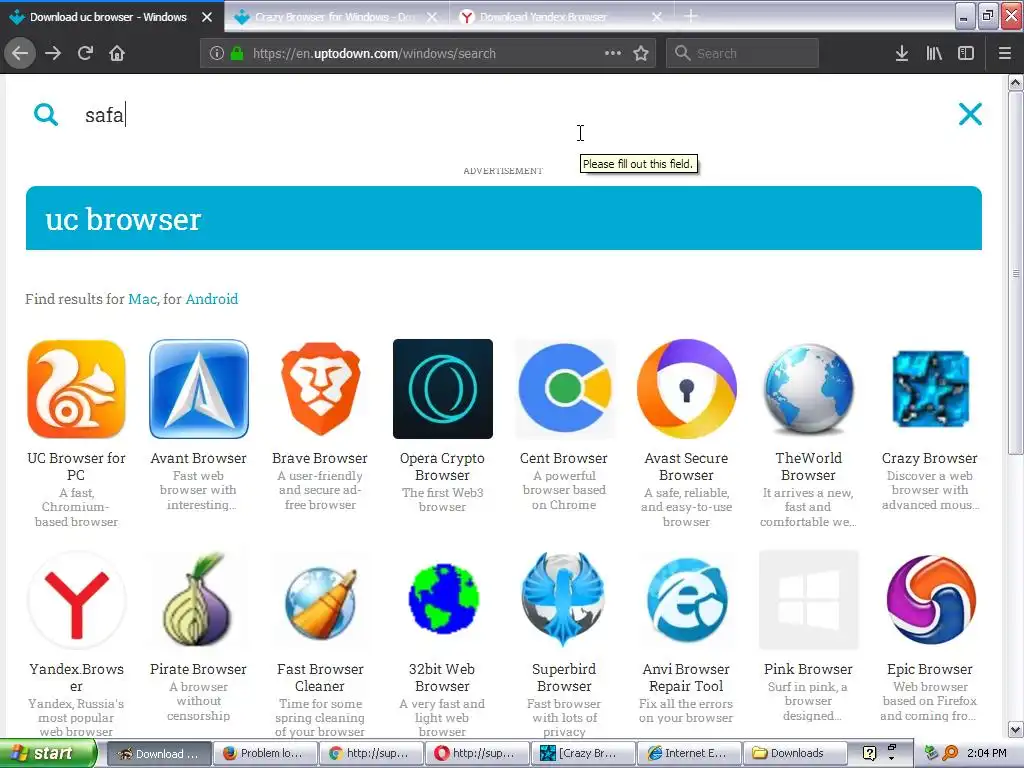Click the Uptodown search magnifier icon
Image resolution: width=1024 pixels, height=768 pixels.
click(46, 114)
